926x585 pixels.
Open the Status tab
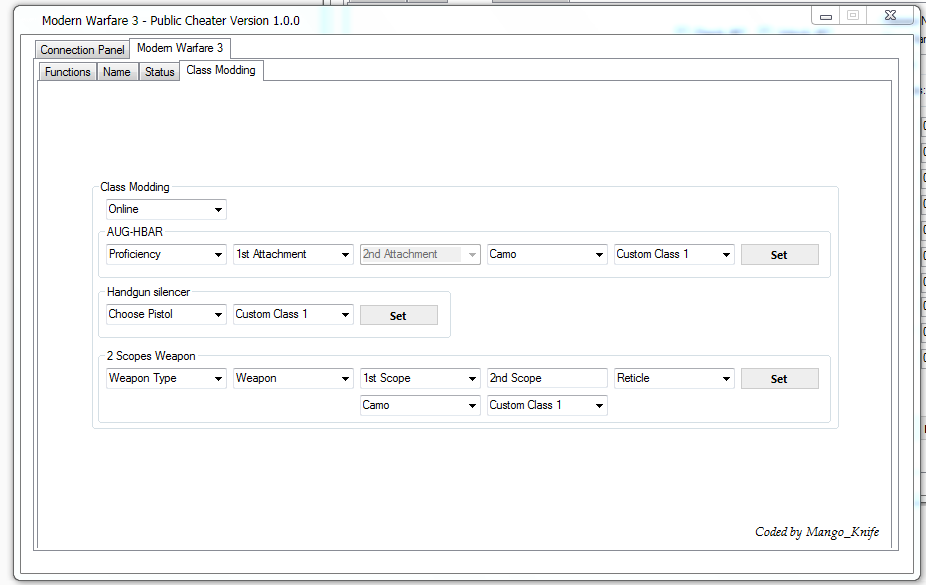[x=159, y=72]
